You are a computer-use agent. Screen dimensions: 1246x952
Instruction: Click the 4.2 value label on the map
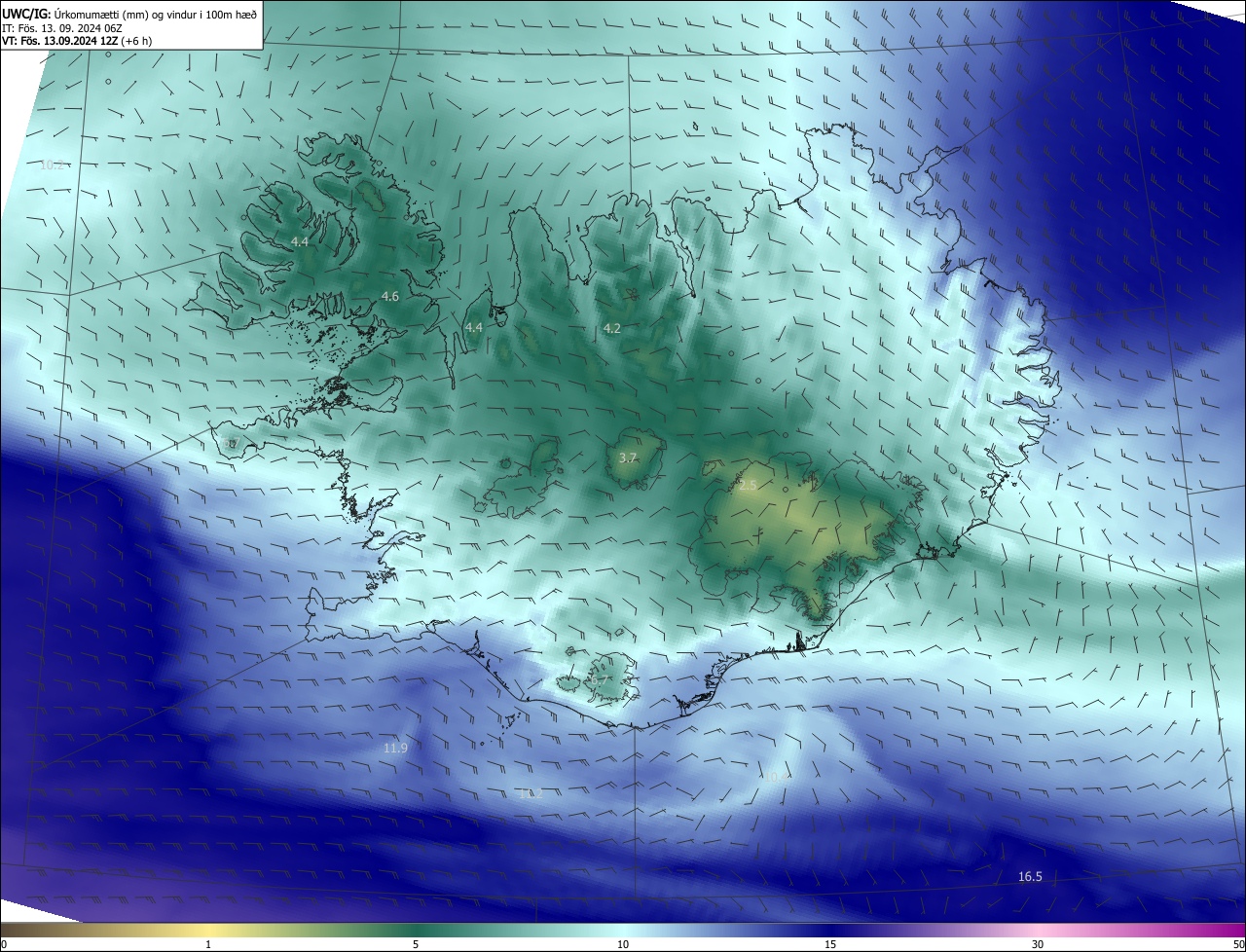611,329
